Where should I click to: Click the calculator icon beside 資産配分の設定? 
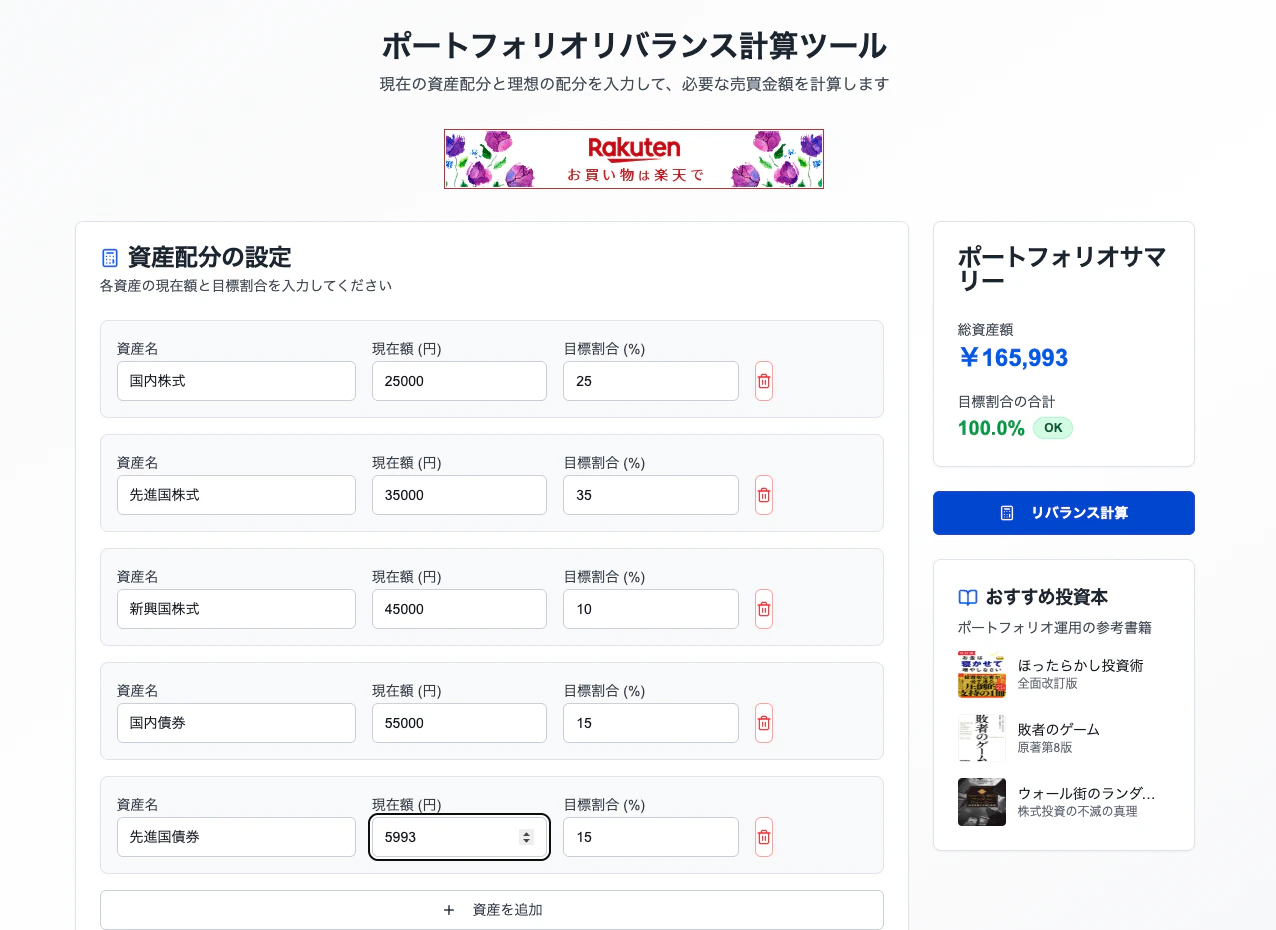click(x=108, y=256)
